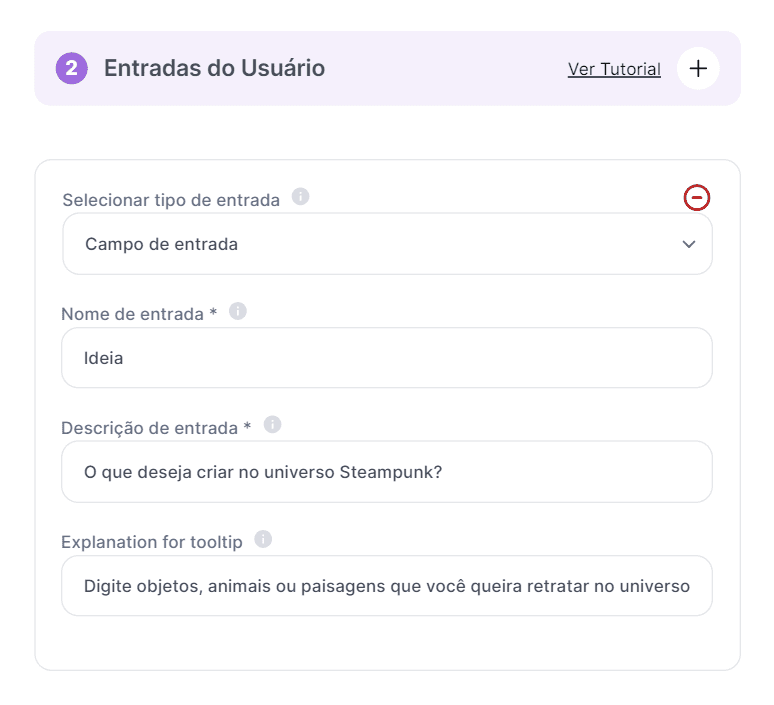Click the tooltip explanation text field
Screen dimensions: 774x705
[x=387, y=586]
